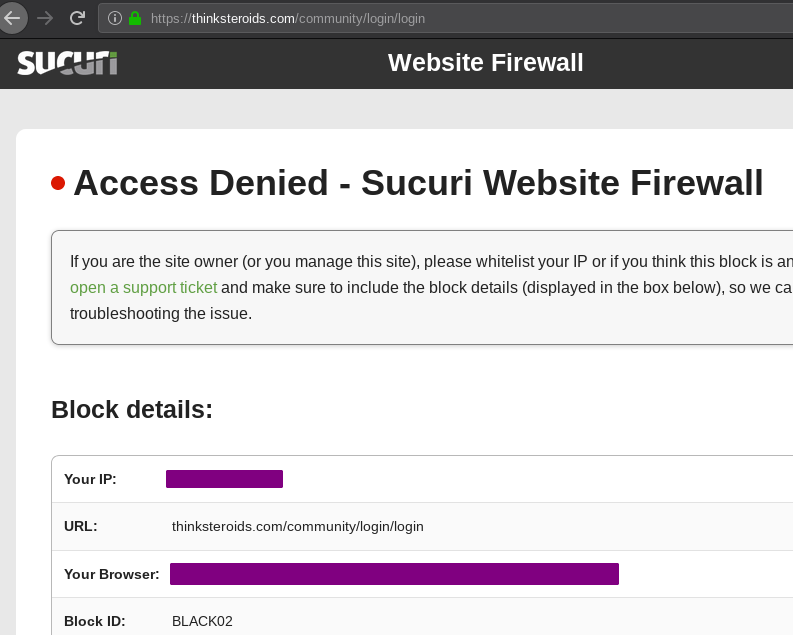The height and width of the screenshot is (635, 793).
Task: Focus the address bar showing thinksteroids.com URL
Action: coord(400,18)
